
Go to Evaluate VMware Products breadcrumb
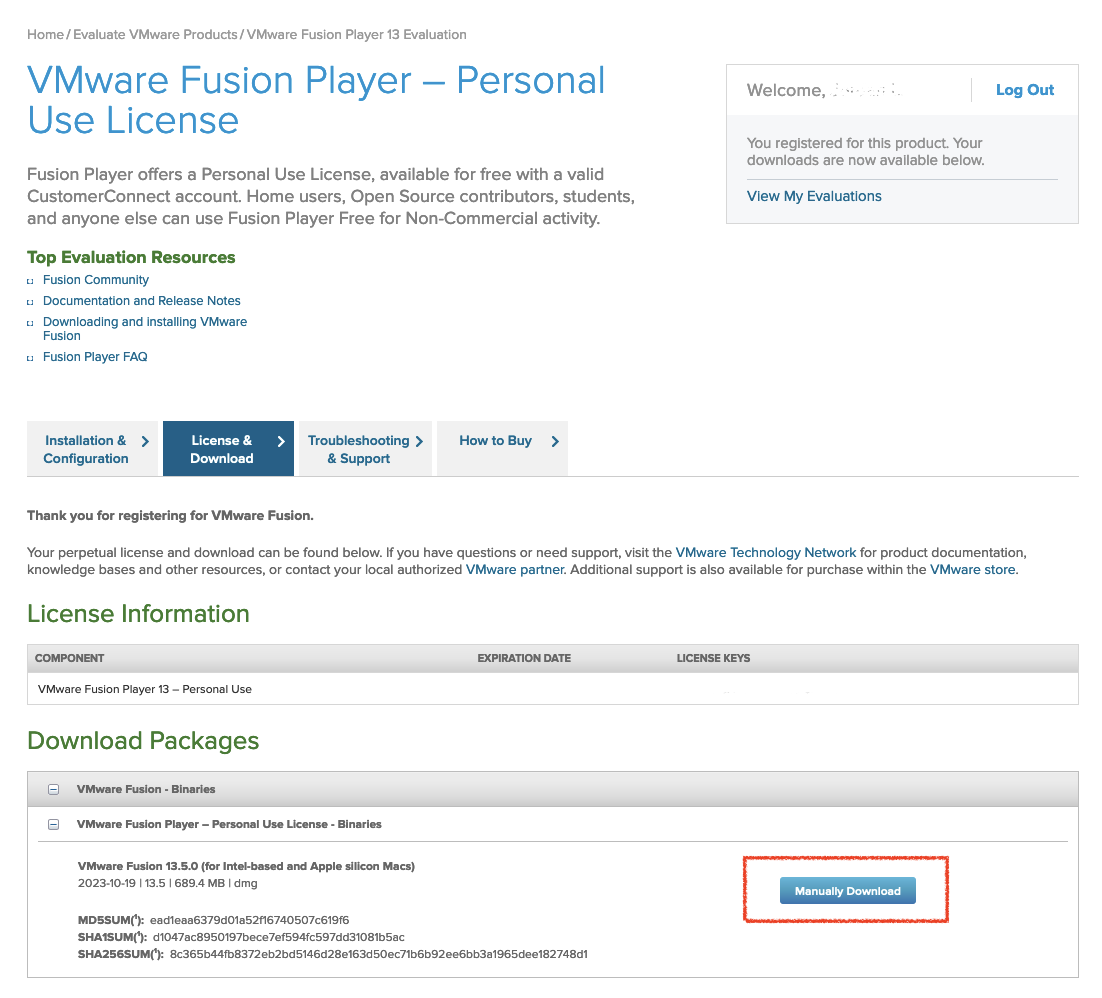tap(155, 34)
